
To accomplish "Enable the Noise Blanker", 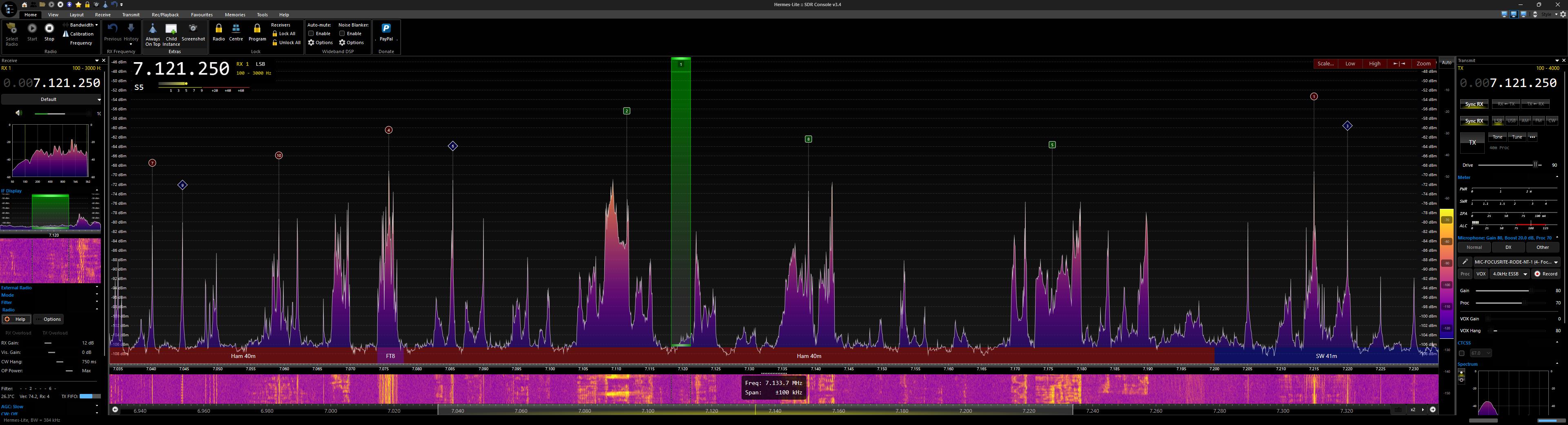I will (343, 34).
